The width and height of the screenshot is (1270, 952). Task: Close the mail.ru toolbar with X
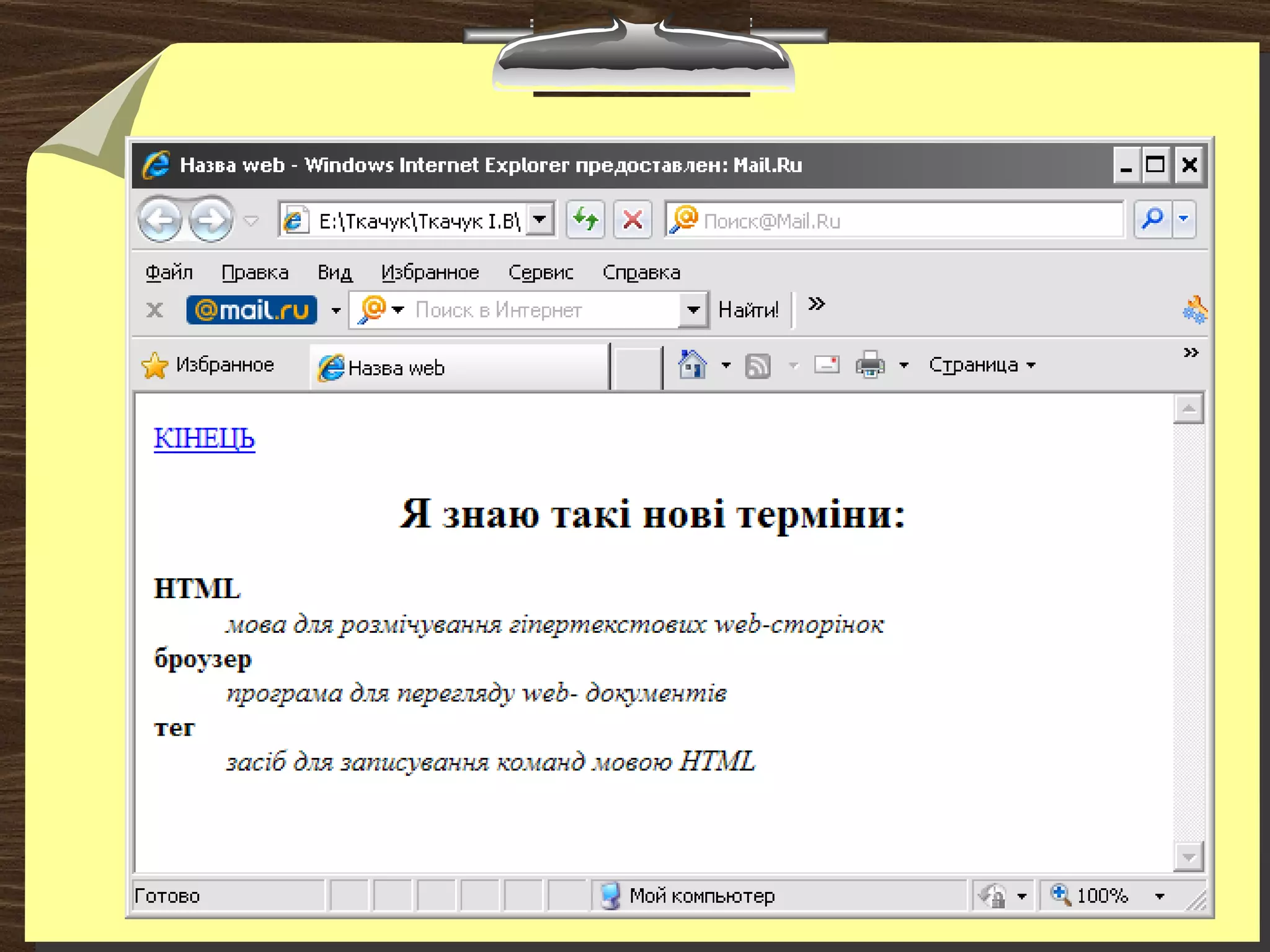(155, 310)
